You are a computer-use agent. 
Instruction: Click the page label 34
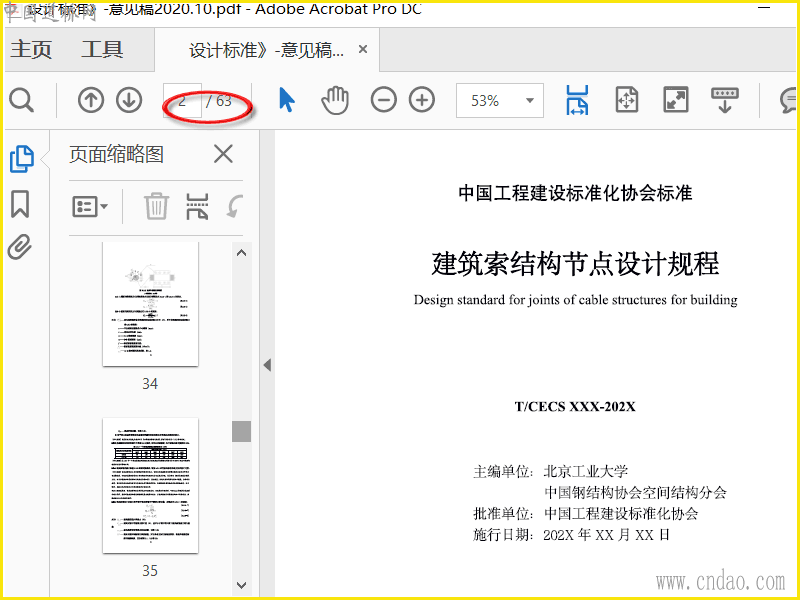click(x=150, y=384)
